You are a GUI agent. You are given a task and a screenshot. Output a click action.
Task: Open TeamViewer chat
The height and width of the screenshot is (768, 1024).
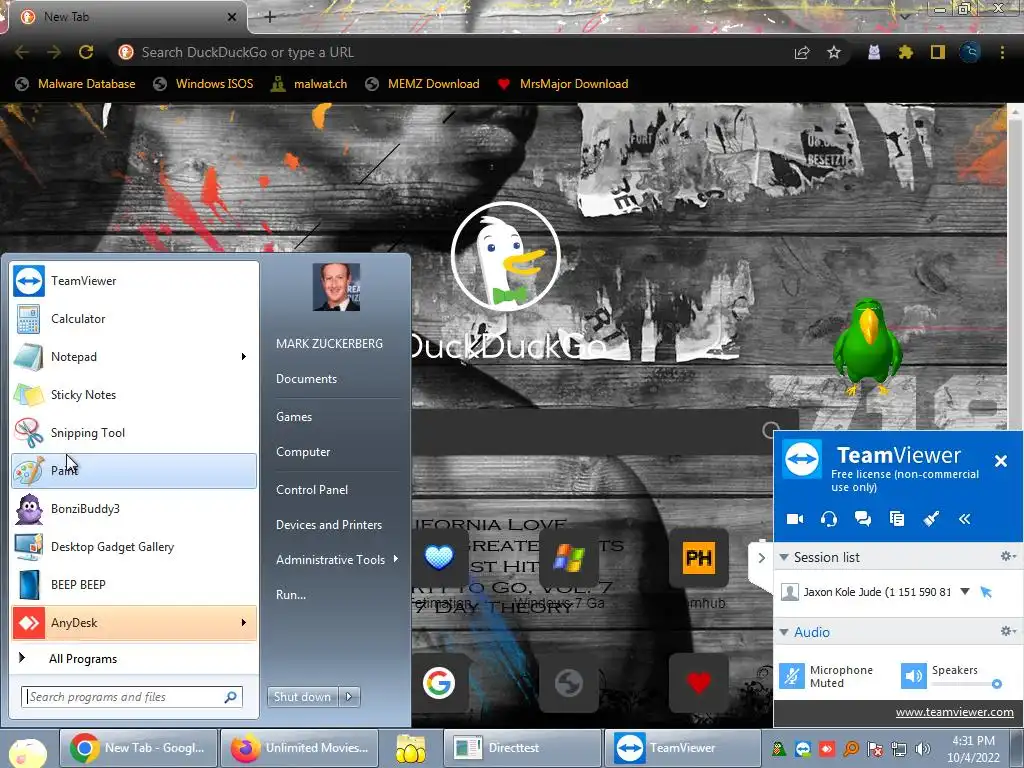tap(863, 519)
